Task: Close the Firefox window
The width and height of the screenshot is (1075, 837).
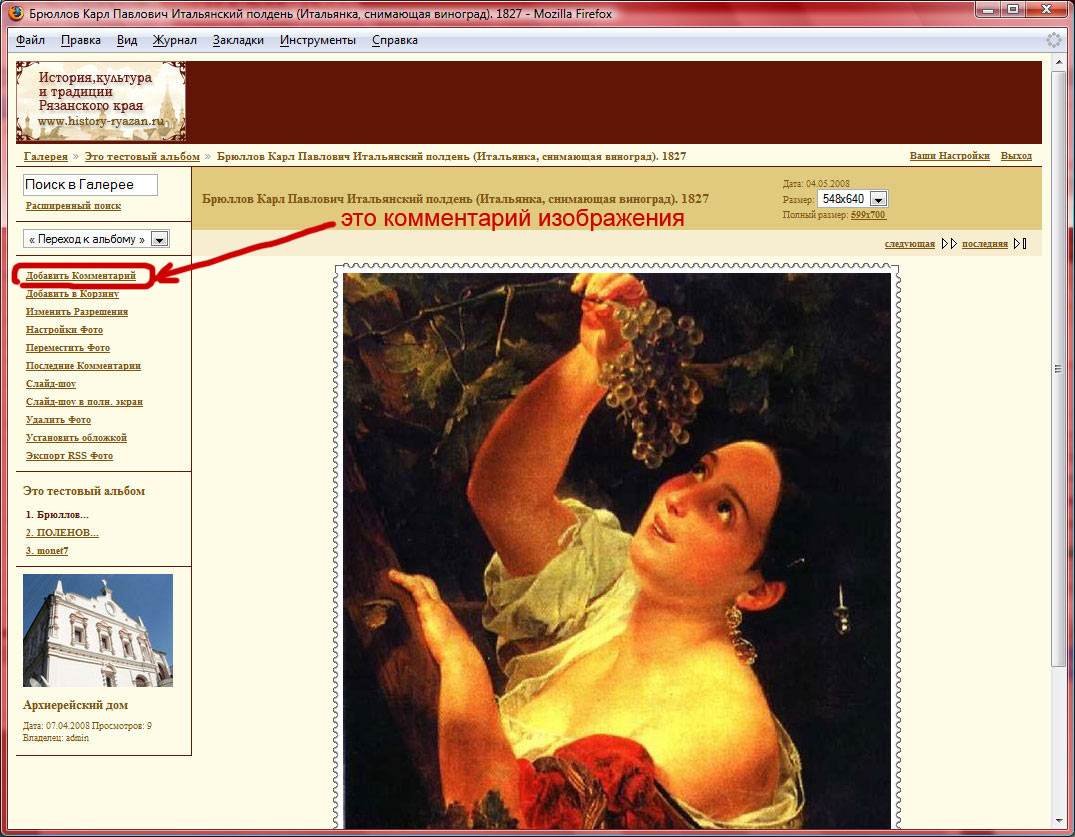Action: coord(1046,10)
